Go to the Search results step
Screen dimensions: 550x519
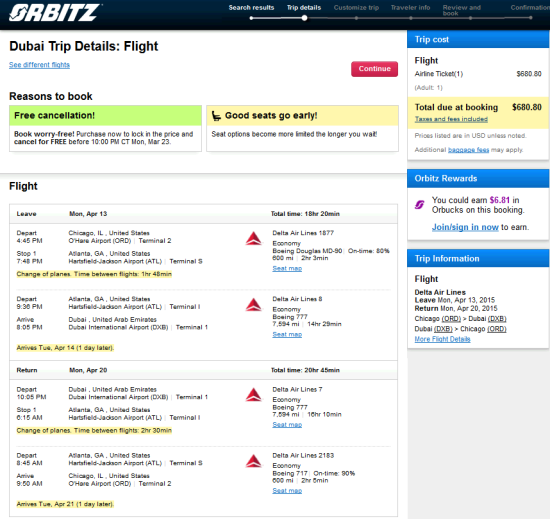tap(251, 7)
